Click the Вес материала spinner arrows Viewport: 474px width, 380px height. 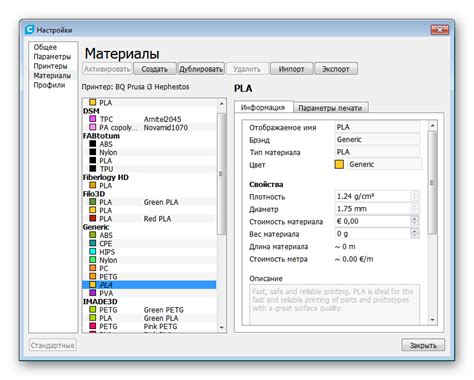click(415, 234)
